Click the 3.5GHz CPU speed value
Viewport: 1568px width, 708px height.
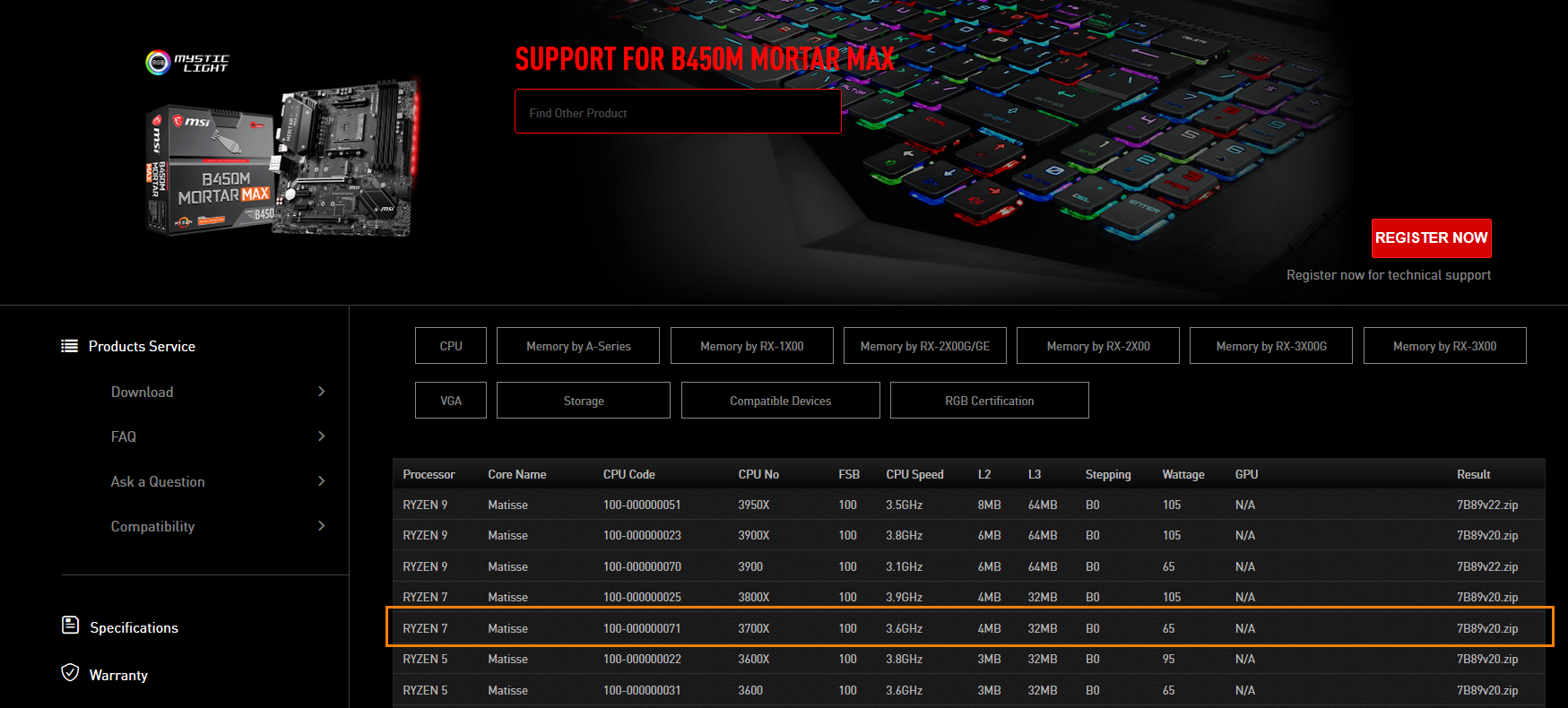905,505
